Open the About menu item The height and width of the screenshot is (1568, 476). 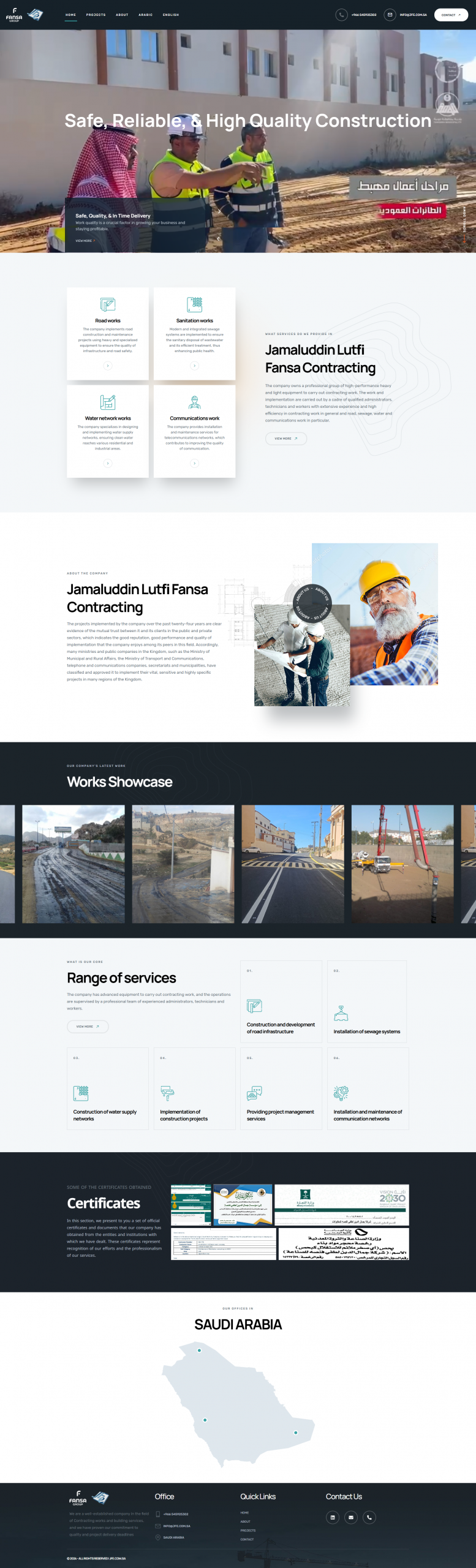[x=122, y=15]
